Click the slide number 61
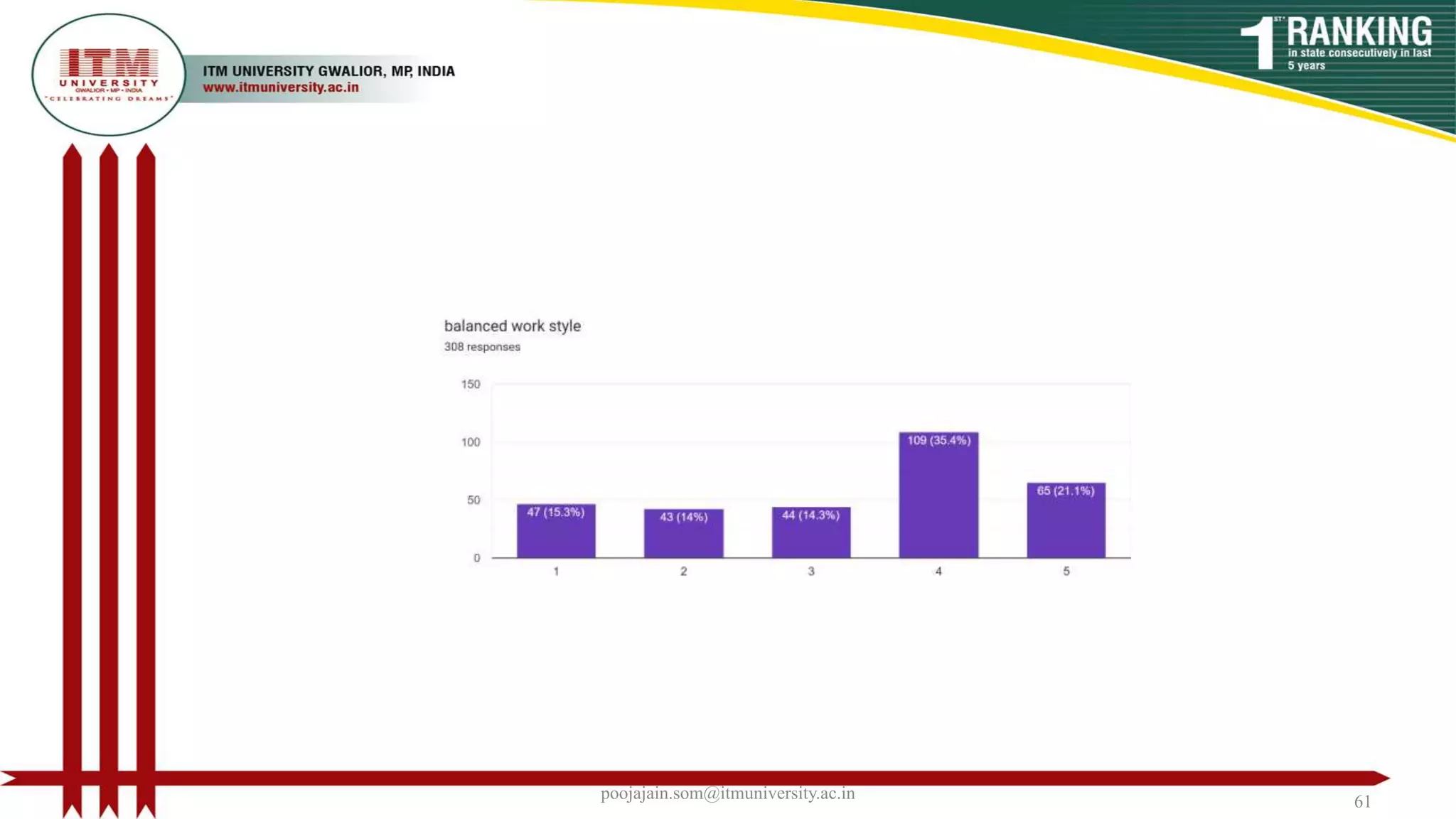Screen dimensions: 1456x819 1361,802
